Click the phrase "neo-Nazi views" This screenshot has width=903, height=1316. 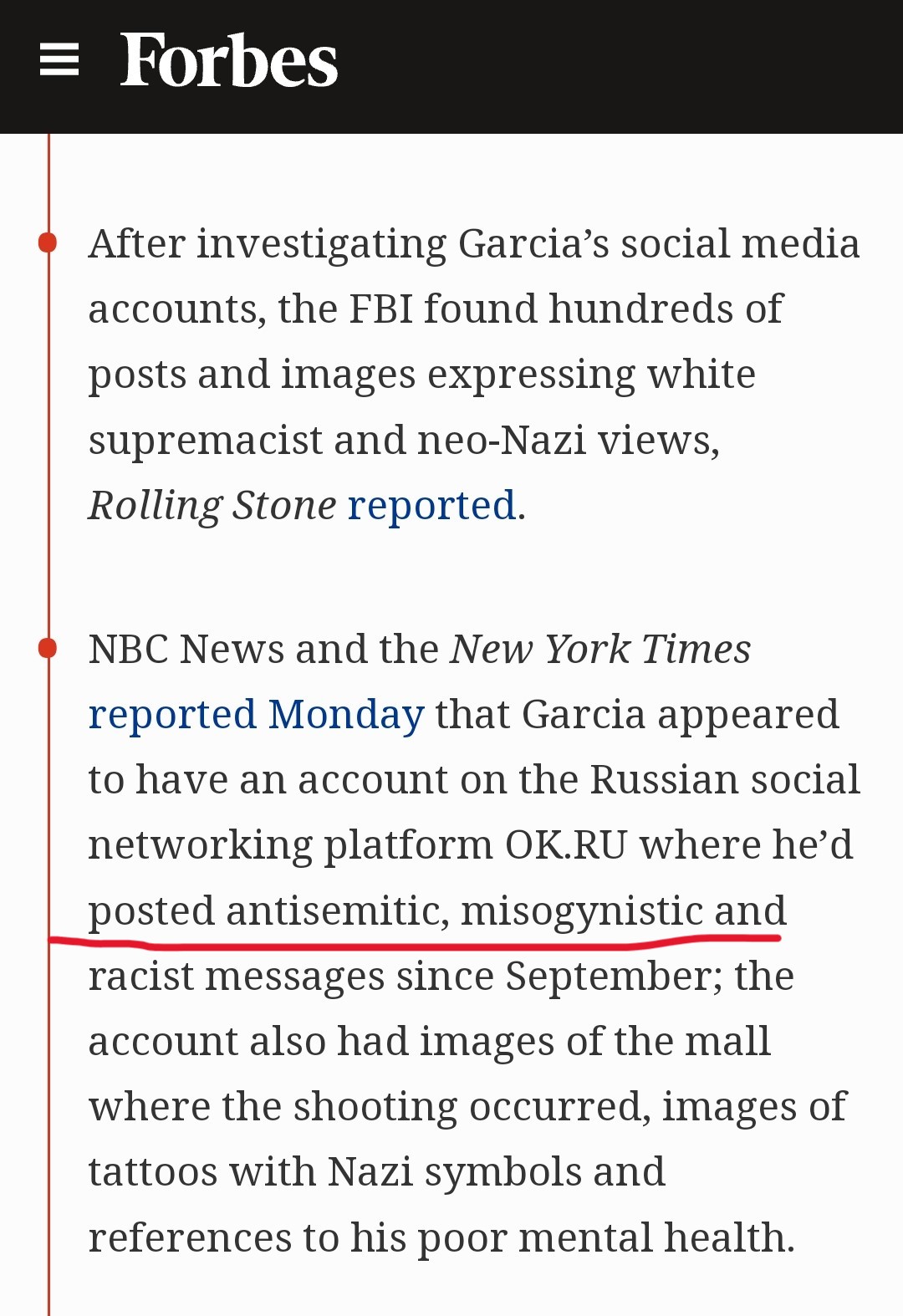568,441
